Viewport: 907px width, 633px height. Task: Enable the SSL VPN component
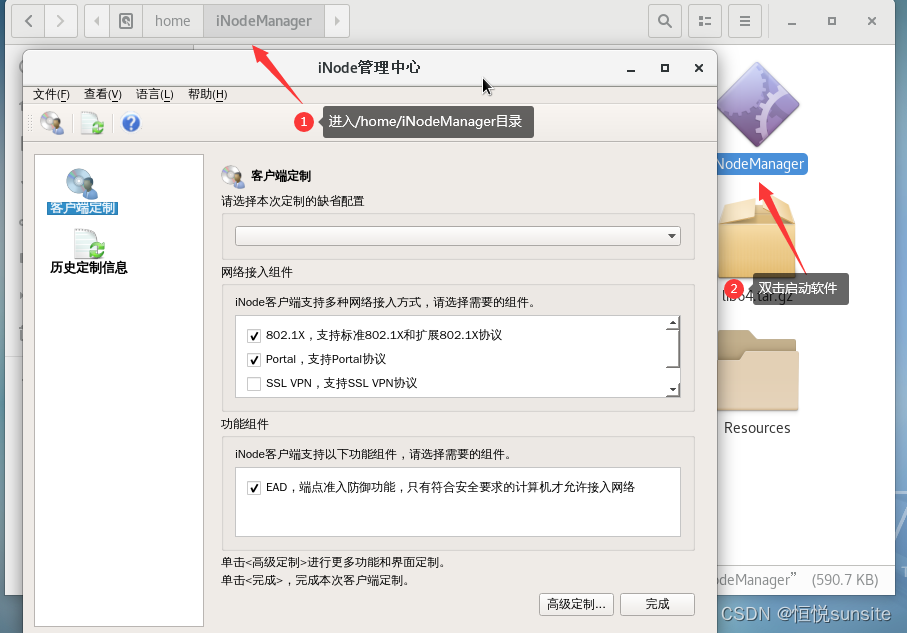(x=254, y=382)
